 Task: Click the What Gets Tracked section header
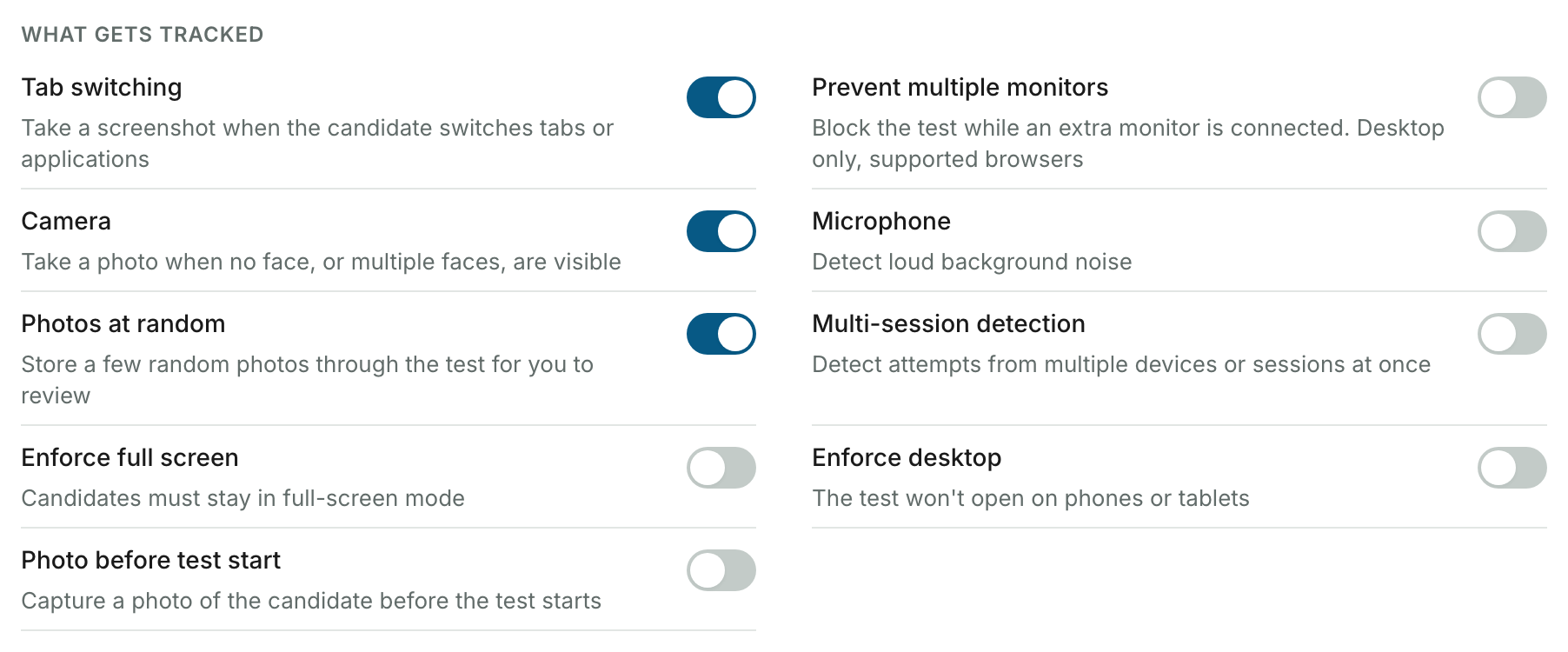143,35
